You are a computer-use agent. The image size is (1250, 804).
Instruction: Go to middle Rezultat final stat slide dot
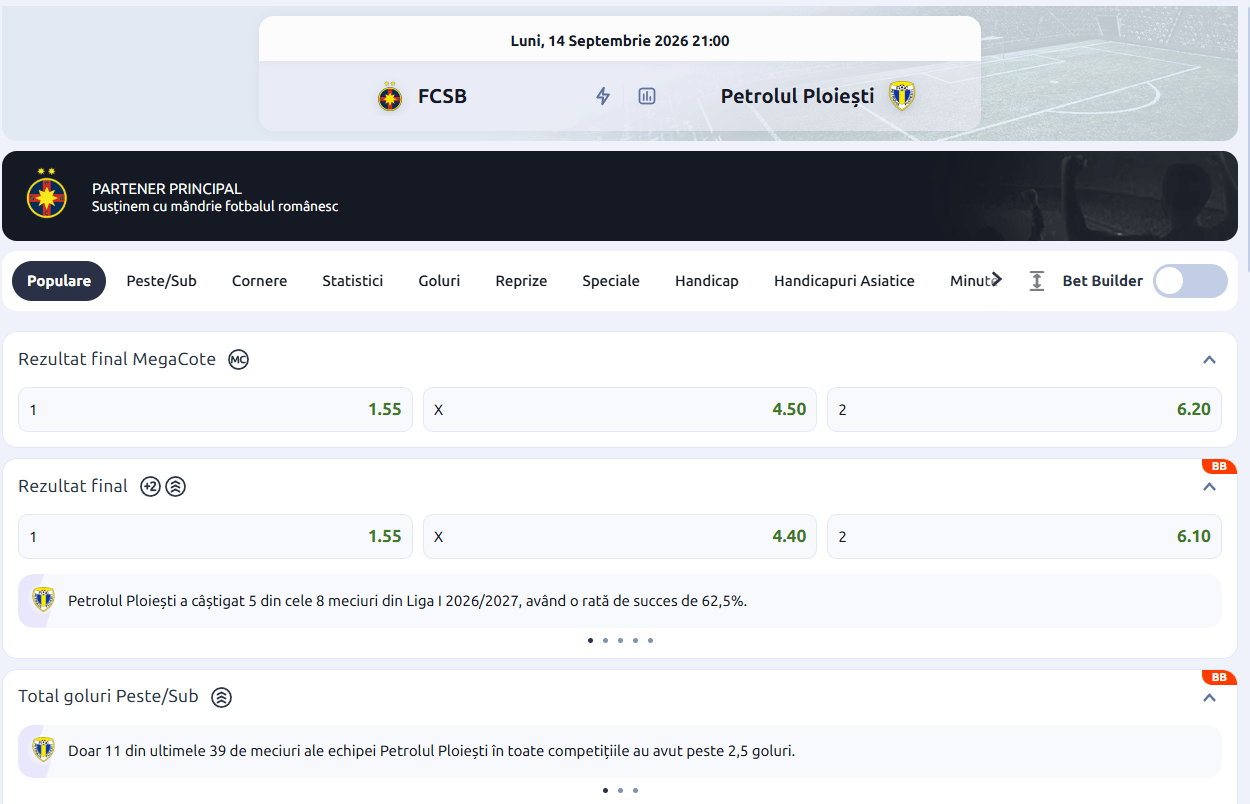pos(620,640)
